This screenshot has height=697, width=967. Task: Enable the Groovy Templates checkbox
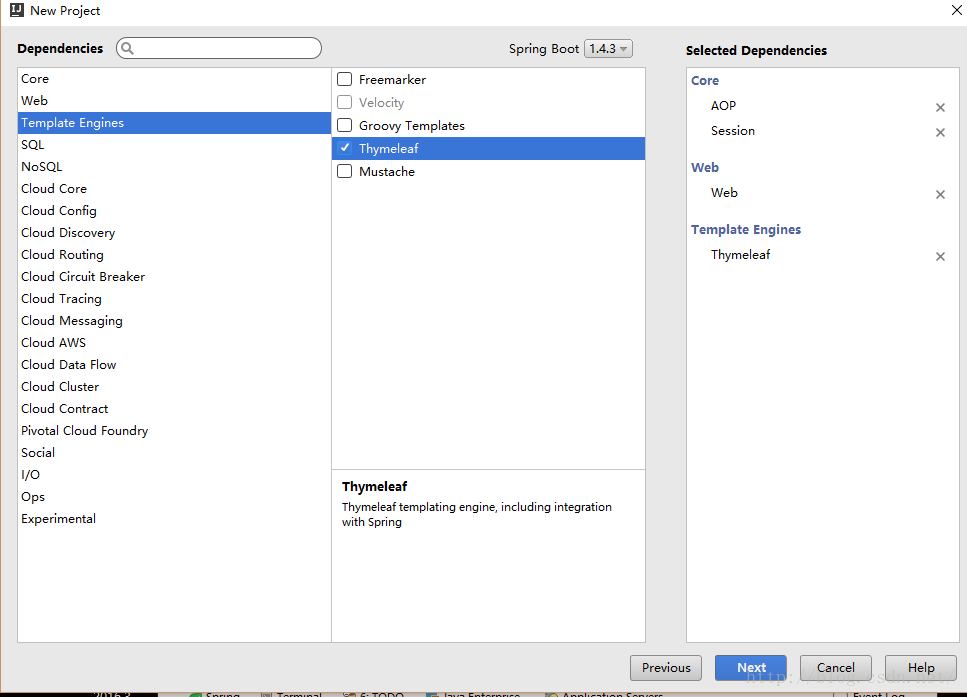[345, 125]
